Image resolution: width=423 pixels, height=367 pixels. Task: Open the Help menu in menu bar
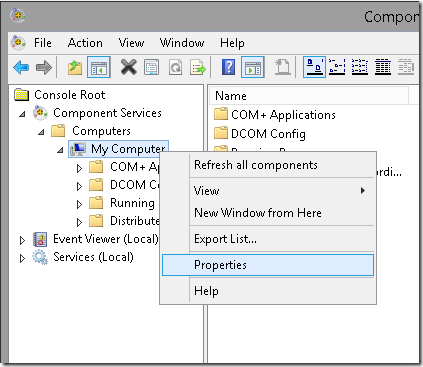(x=232, y=43)
